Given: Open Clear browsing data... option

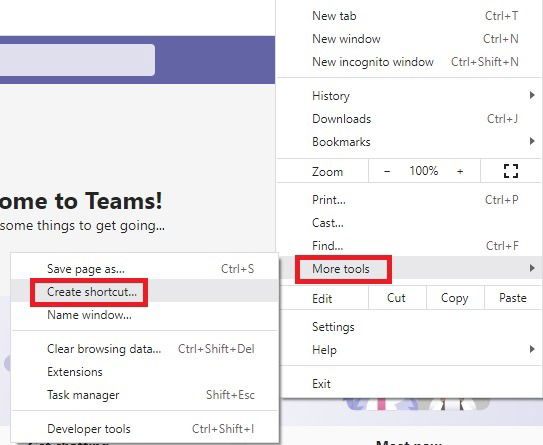Looking at the screenshot, I should [x=145, y=349].
